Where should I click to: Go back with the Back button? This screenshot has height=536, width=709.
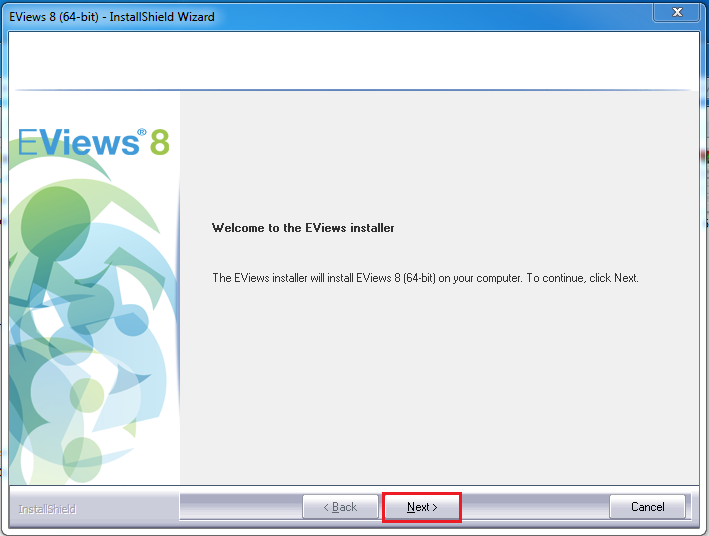(340, 507)
